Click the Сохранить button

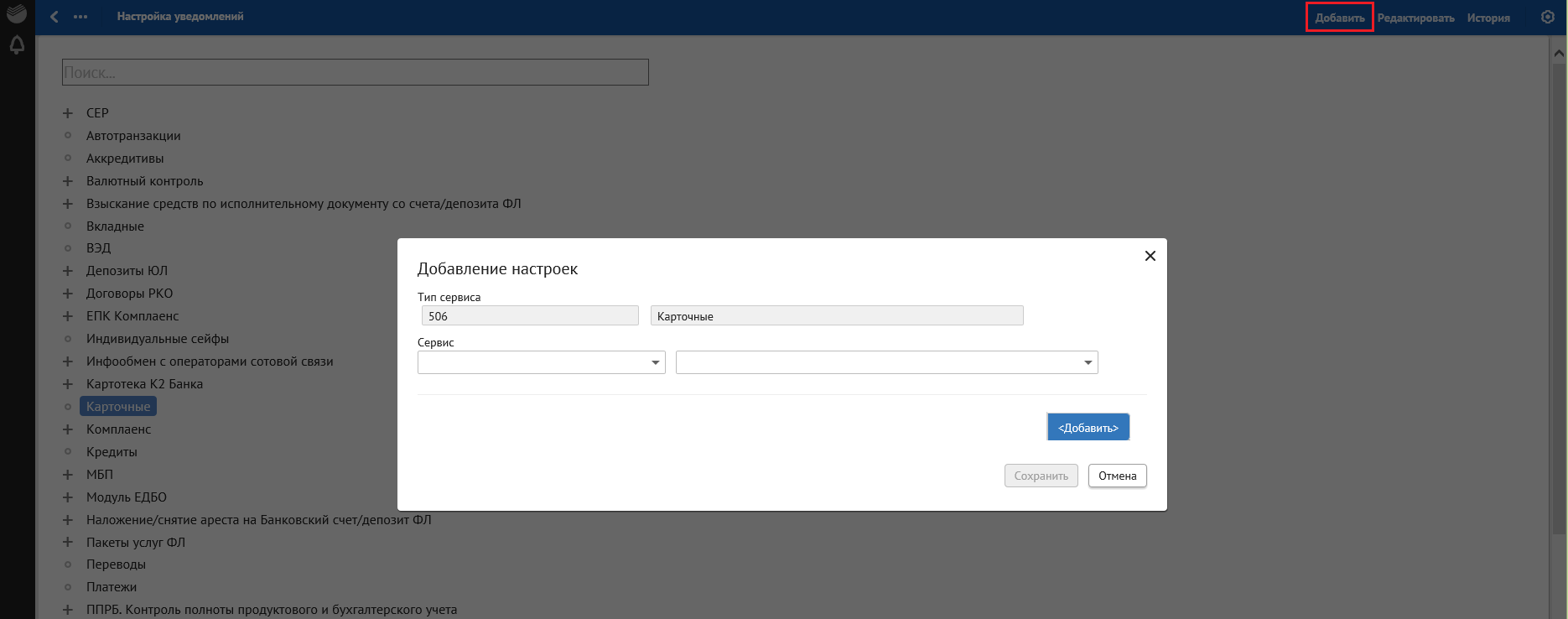(x=1041, y=476)
